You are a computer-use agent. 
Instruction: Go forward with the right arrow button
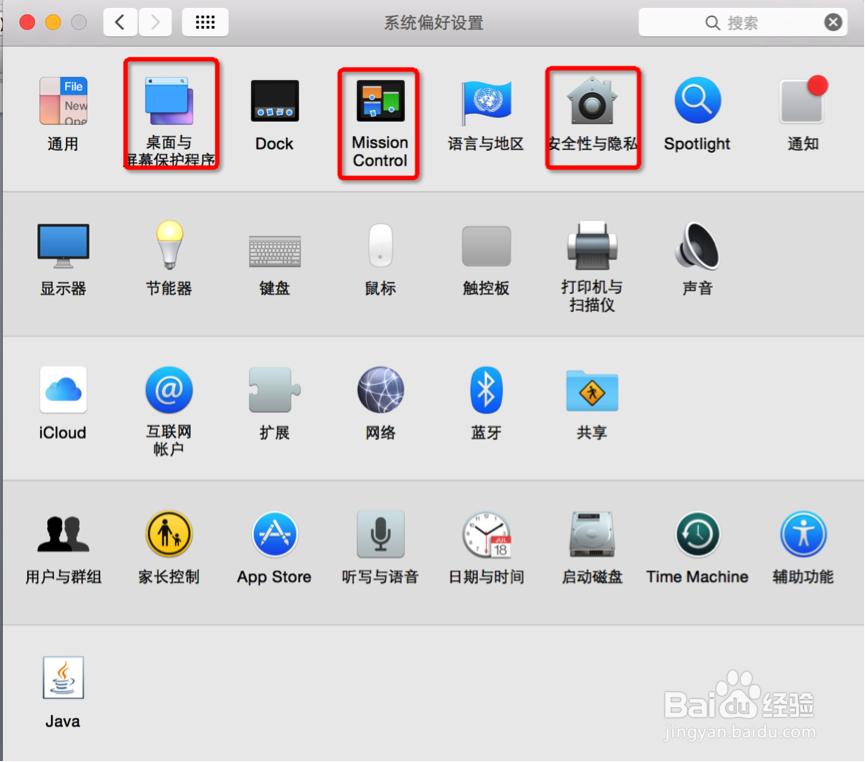[155, 22]
